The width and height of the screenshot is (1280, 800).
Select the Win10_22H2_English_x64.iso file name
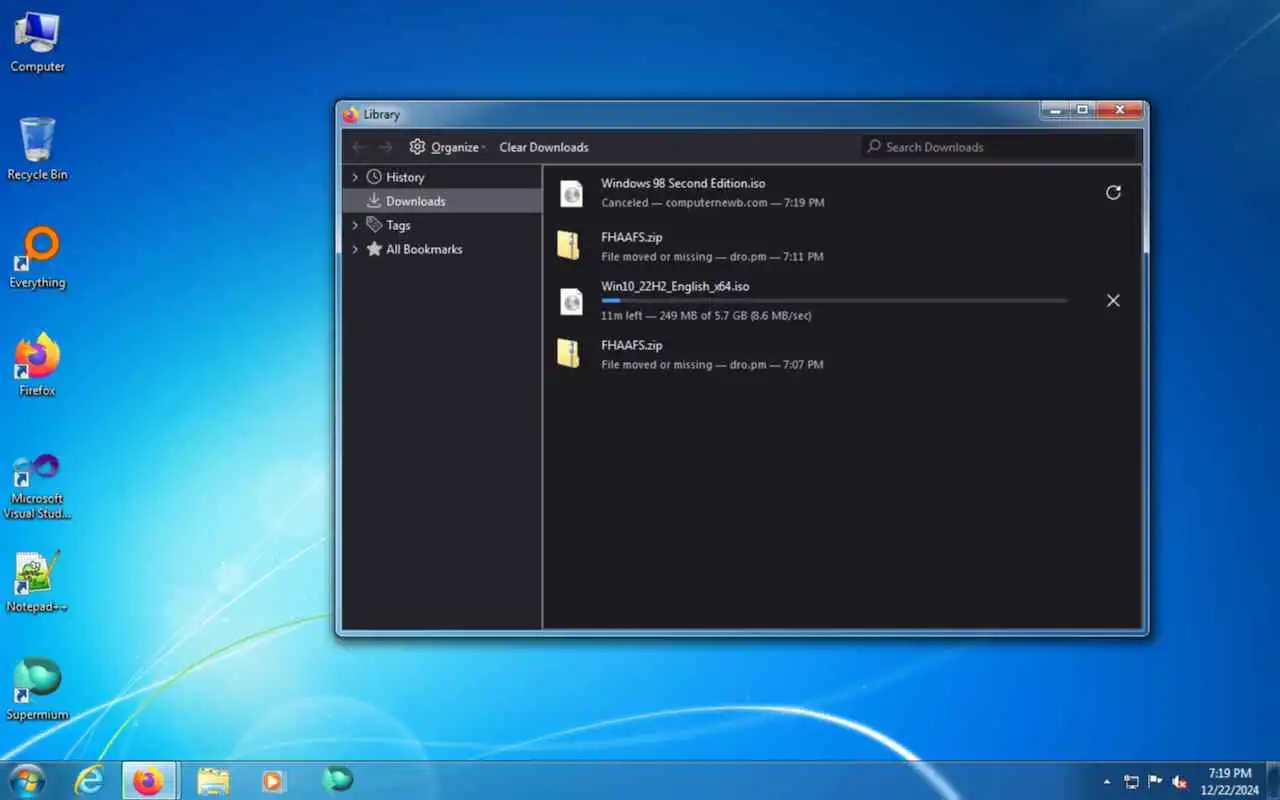click(x=675, y=286)
